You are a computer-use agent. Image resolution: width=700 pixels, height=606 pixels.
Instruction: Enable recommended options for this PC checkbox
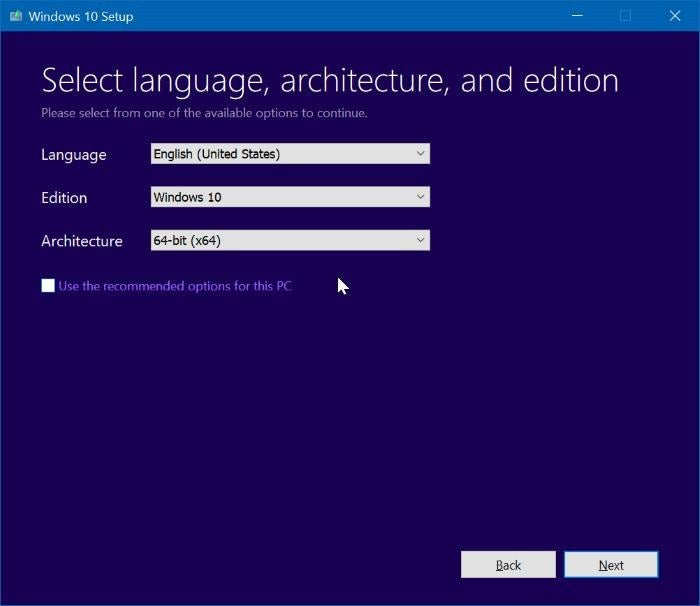click(x=48, y=286)
